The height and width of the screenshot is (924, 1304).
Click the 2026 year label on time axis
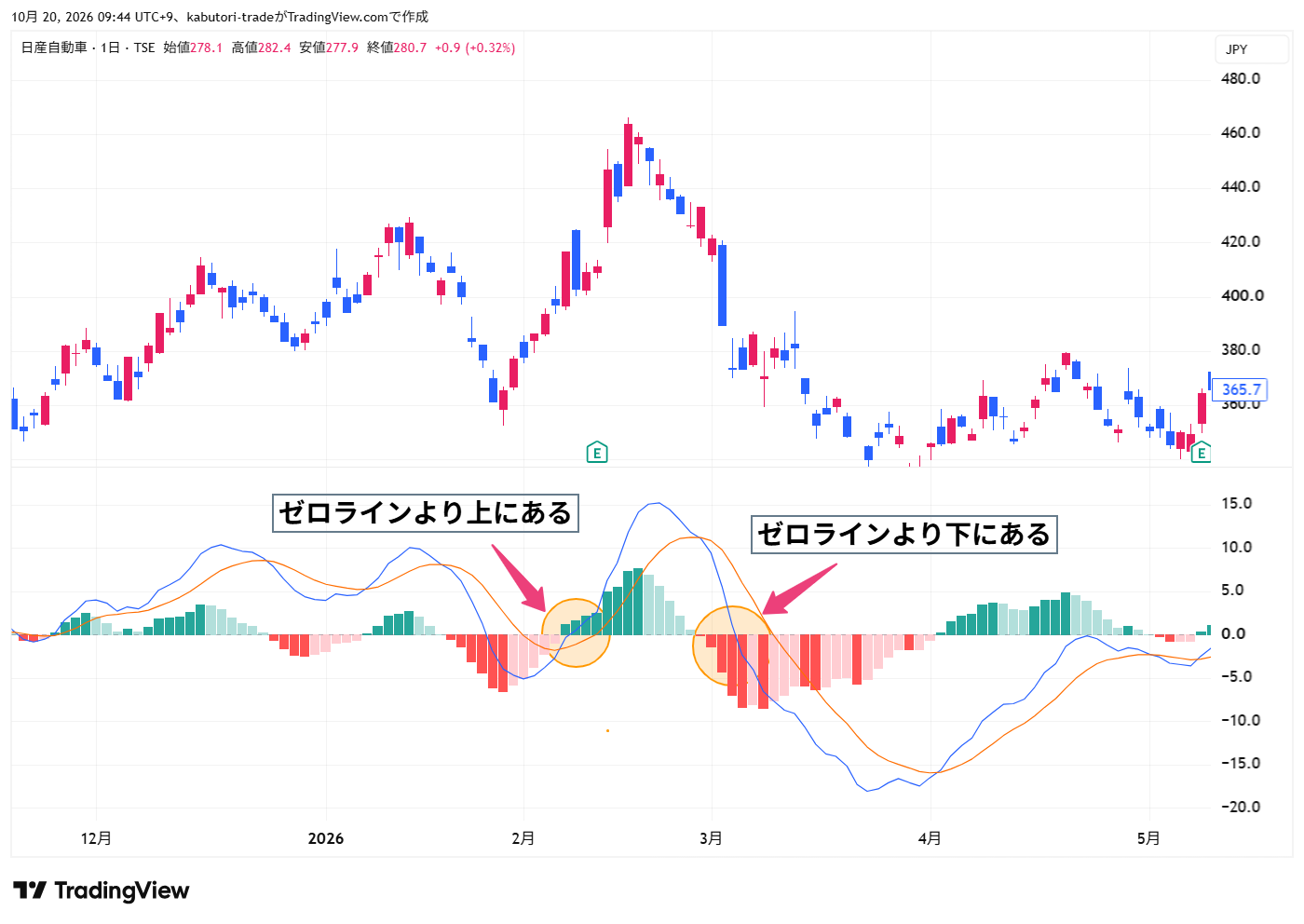[326, 838]
